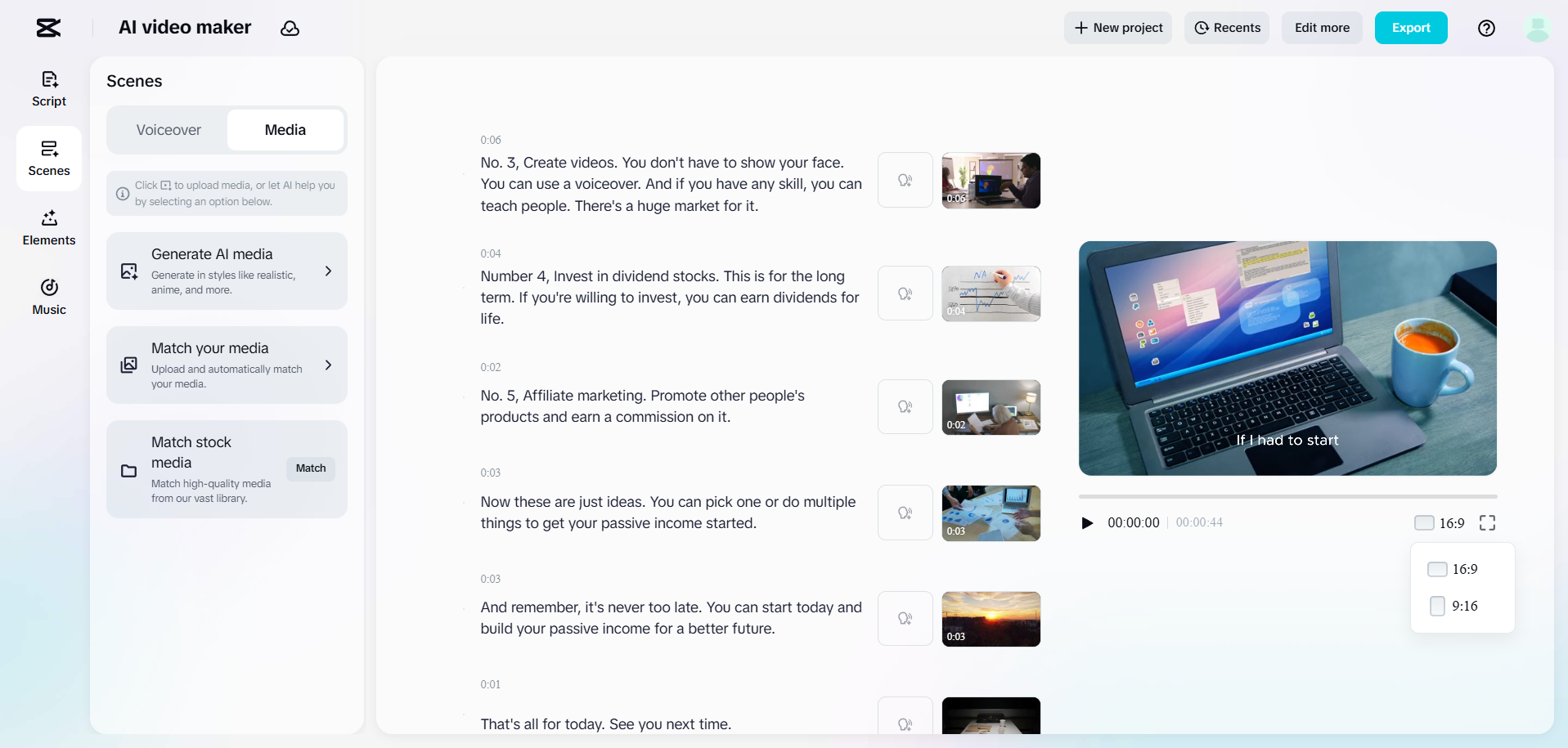Click the laptop video preview

[1287, 358]
